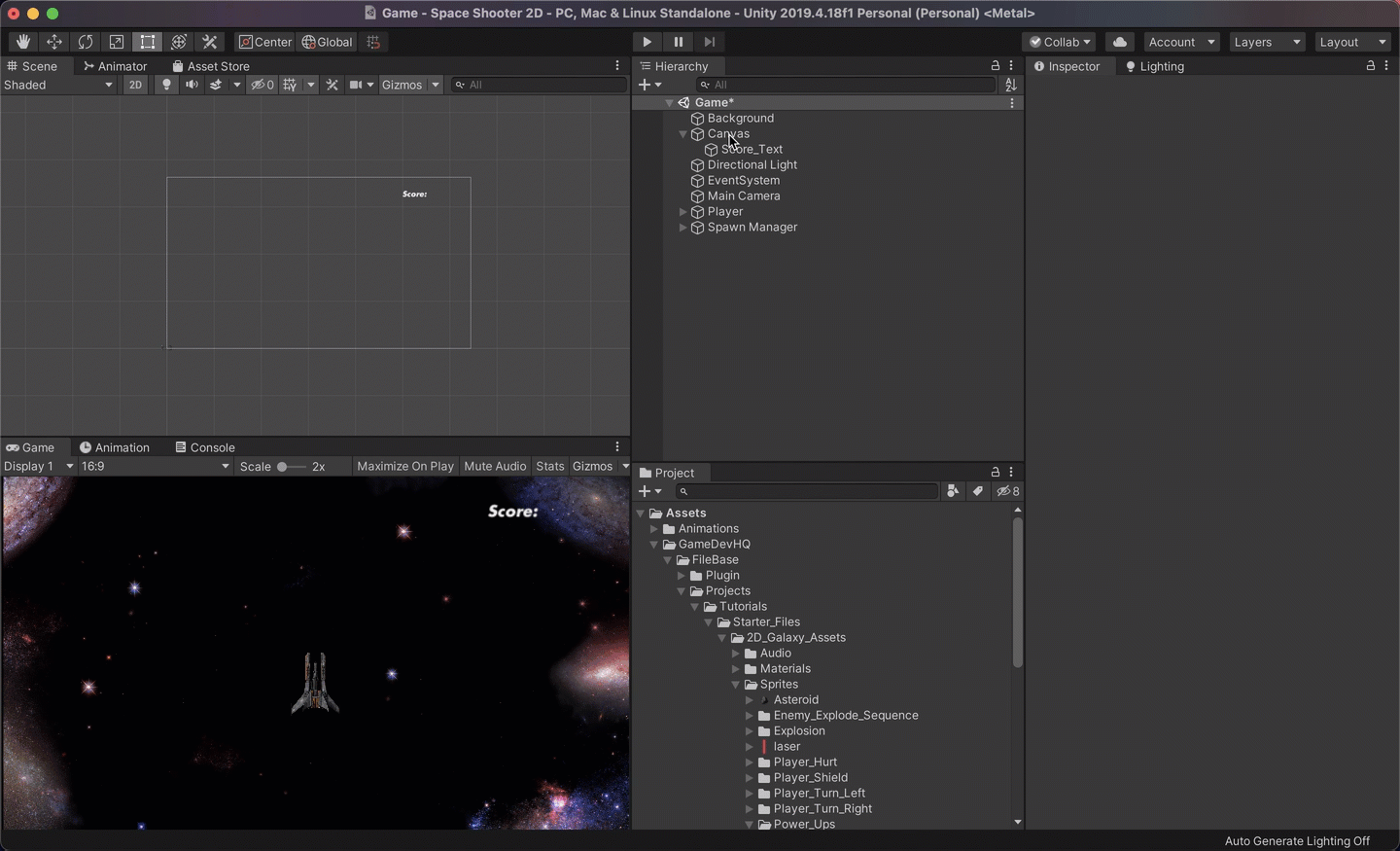Click the Project panel vertical scrollbar
1400x851 pixels.
tap(1018, 592)
